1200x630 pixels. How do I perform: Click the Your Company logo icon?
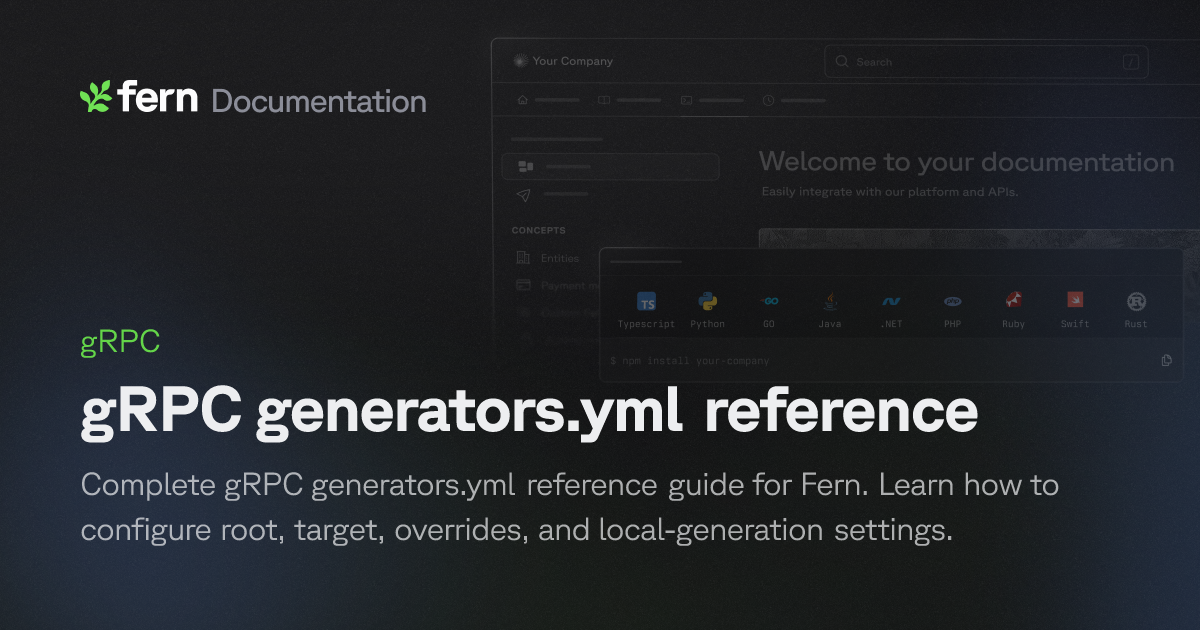[519, 61]
